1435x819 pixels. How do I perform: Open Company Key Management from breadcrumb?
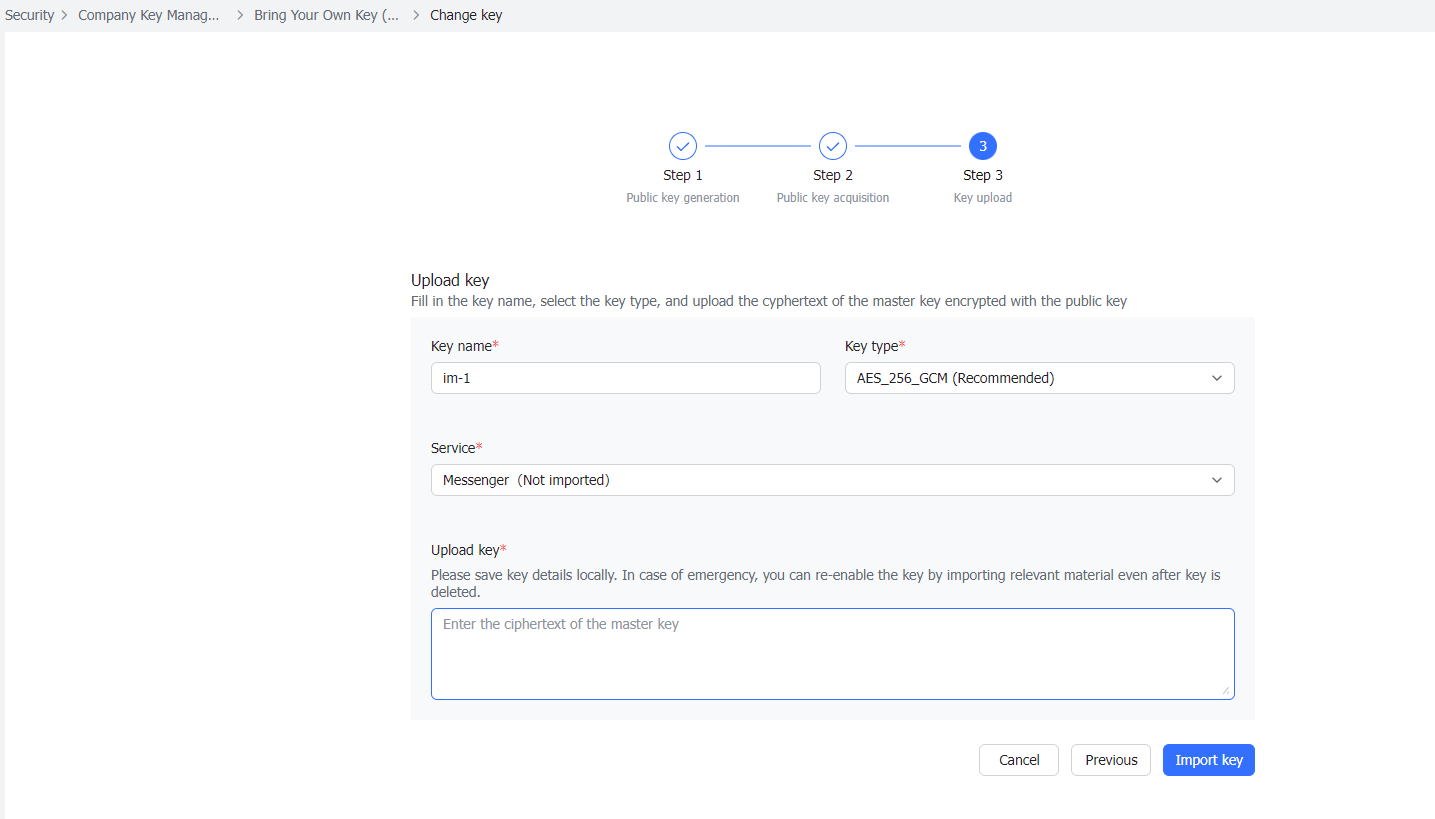(x=149, y=15)
